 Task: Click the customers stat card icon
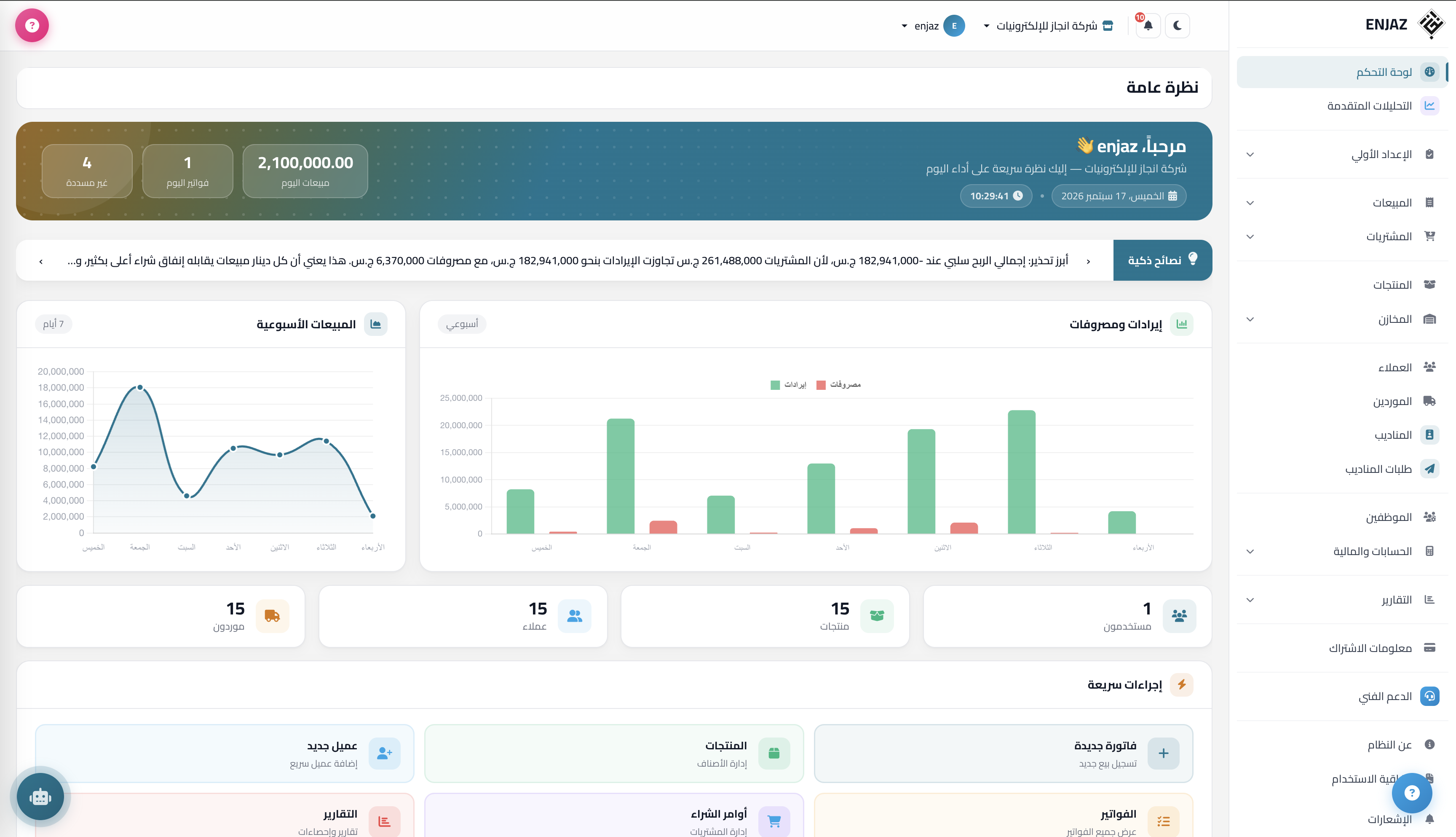click(x=575, y=616)
